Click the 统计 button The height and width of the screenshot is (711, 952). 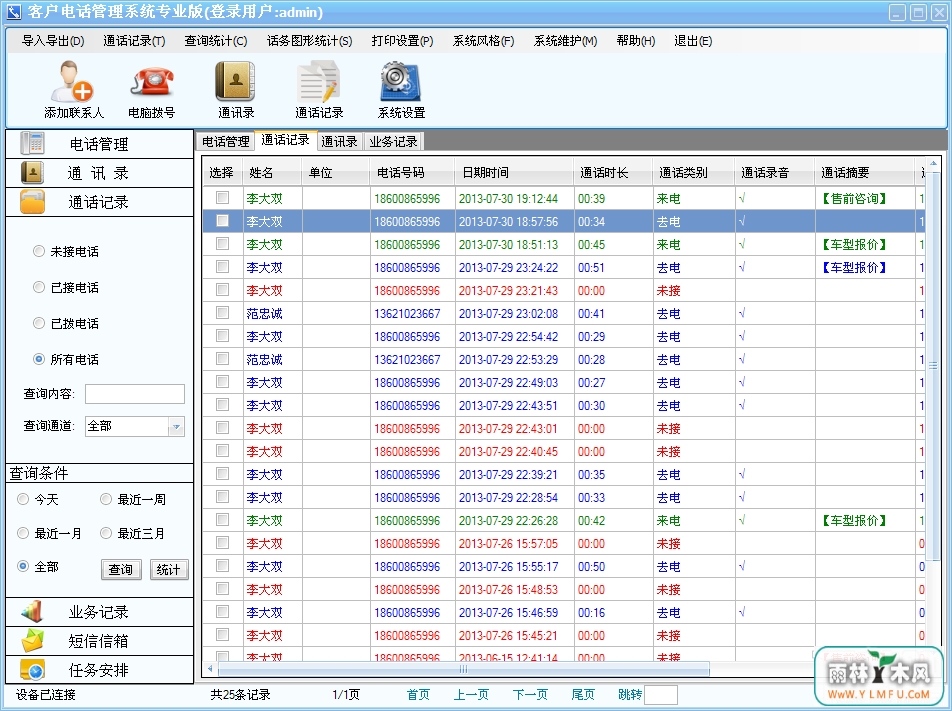[169, 569]
